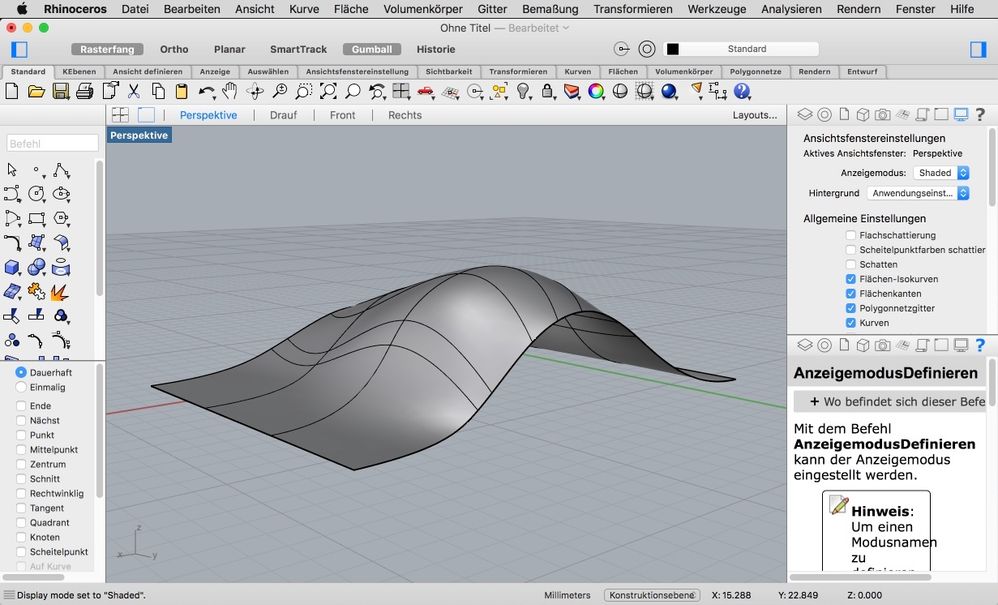Open the Lock objects padlock icon
The height and width of the screenshot is (605, 998).
coord(548,92)
